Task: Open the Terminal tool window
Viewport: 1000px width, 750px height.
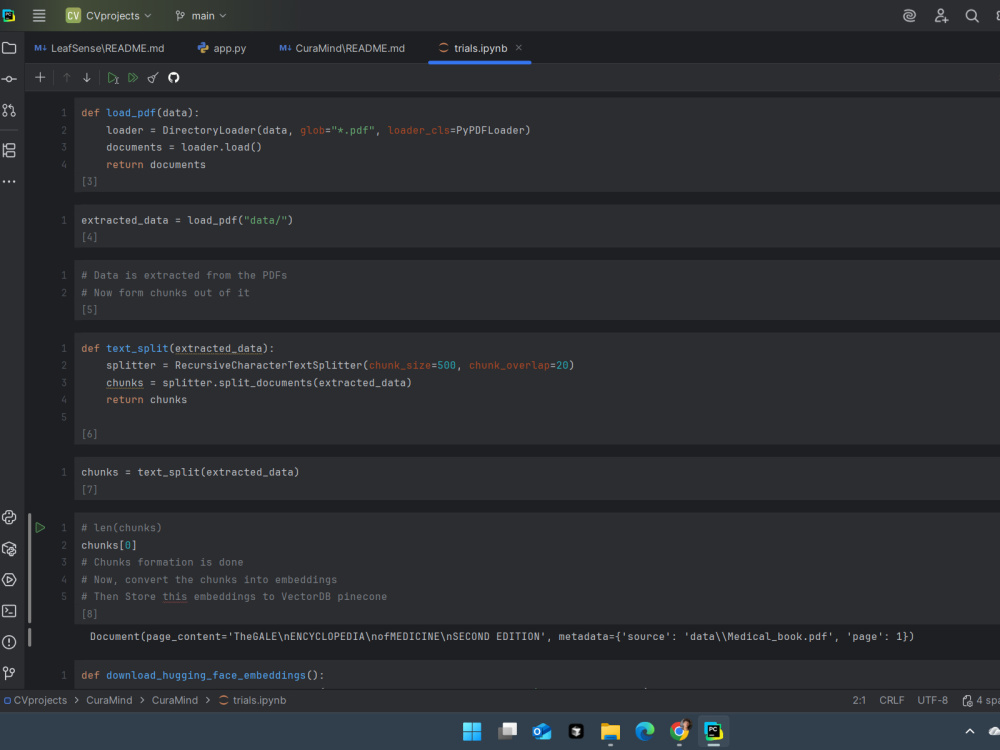Action: 10,611
